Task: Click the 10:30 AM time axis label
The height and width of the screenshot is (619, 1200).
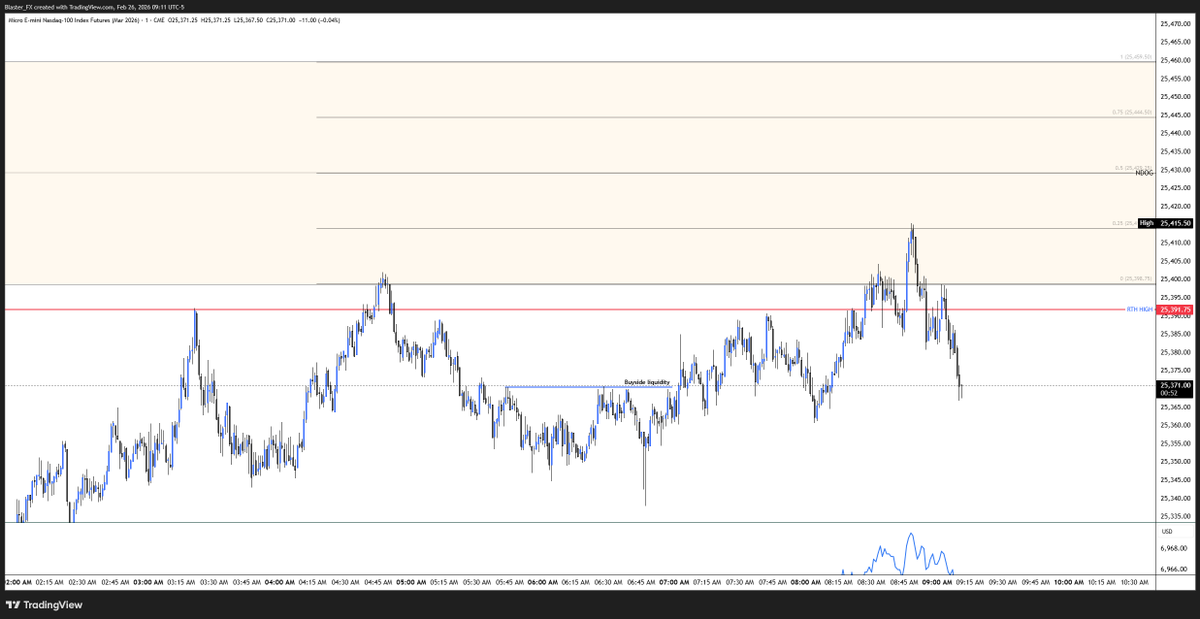Action: point(1134,581)
